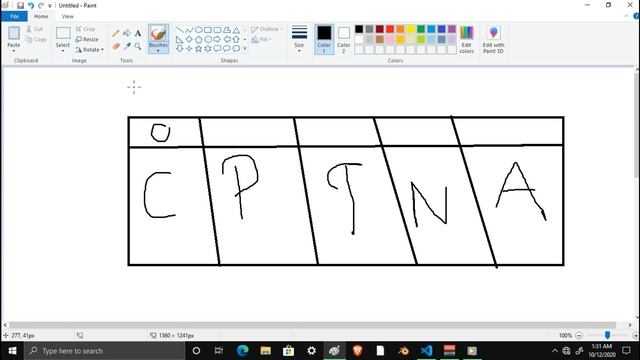Activate Color 1 foreground selector
The height and width of the screenshot is (360, 640).
324,39
